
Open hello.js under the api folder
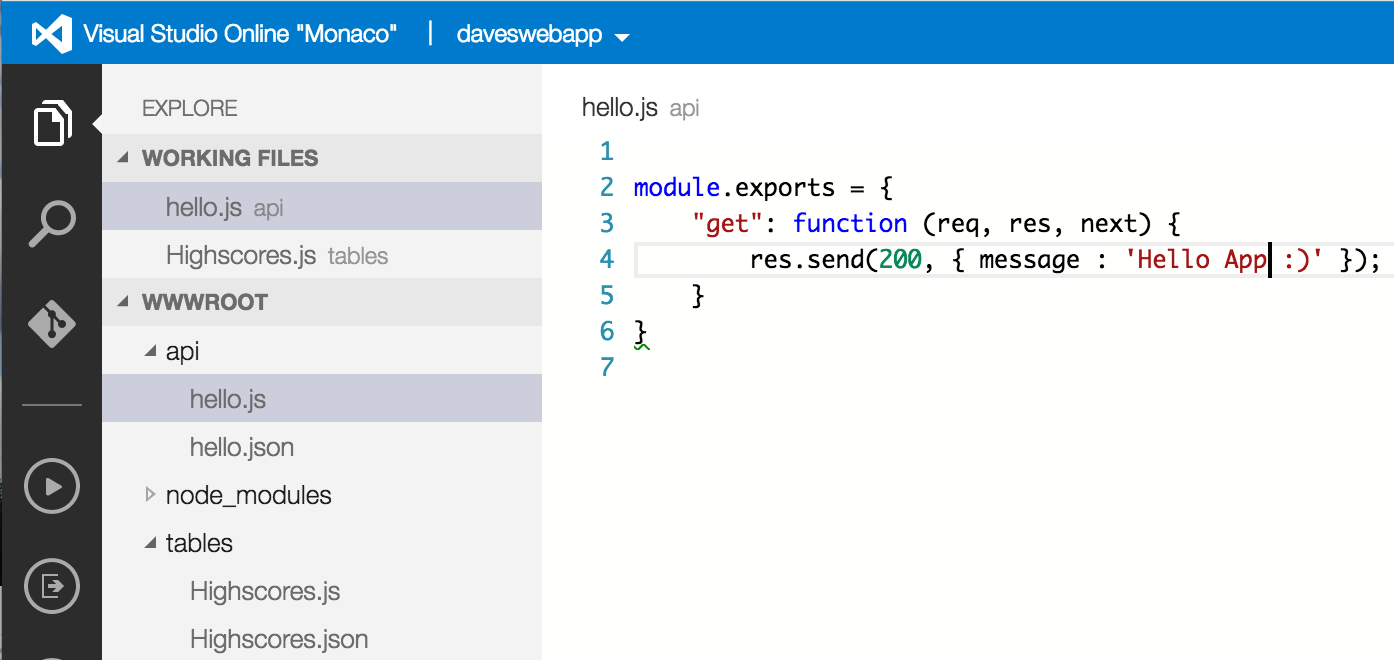(x=321, y=399)
